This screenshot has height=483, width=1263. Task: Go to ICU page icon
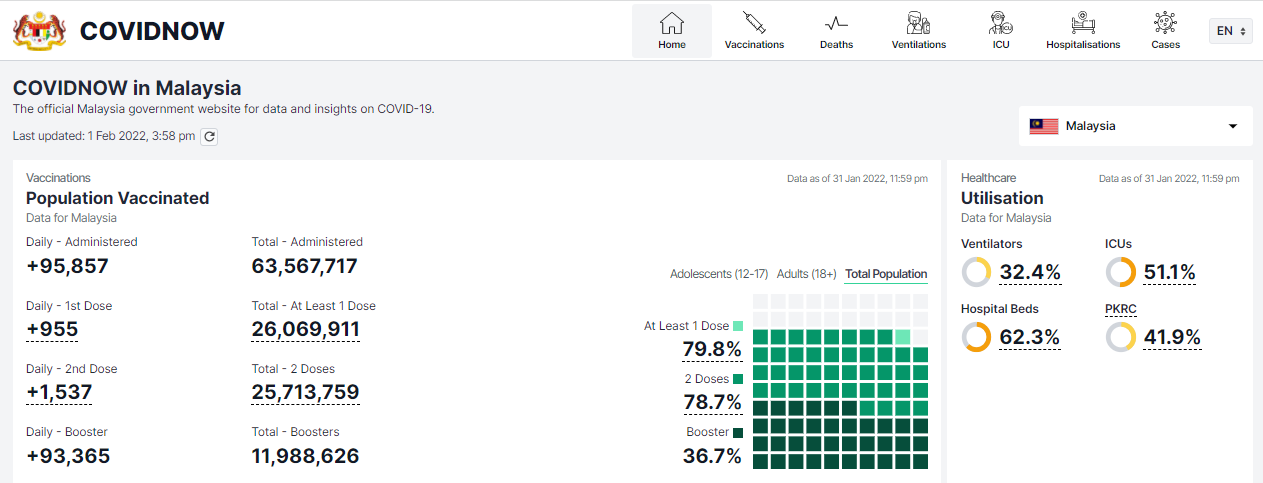pos(1000,23)
